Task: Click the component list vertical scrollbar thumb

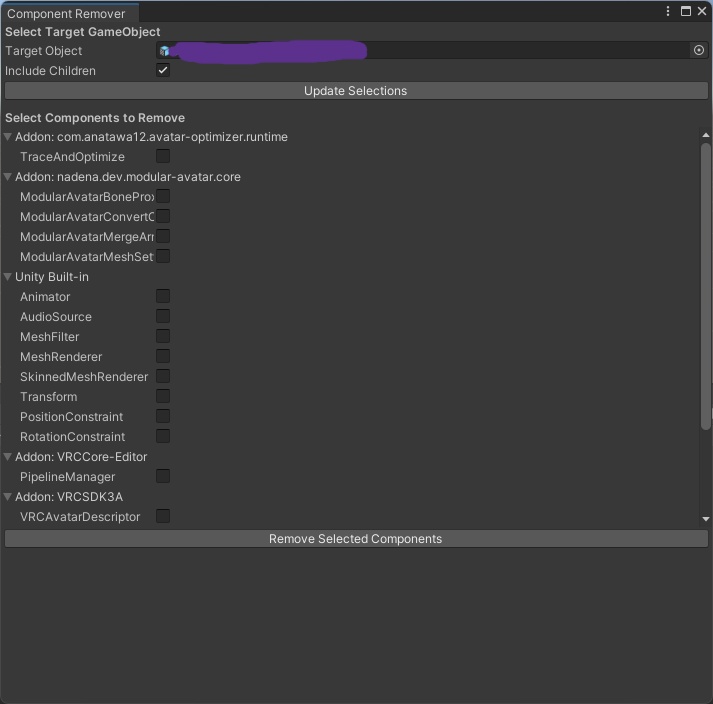Action: [x=706, y=287]
